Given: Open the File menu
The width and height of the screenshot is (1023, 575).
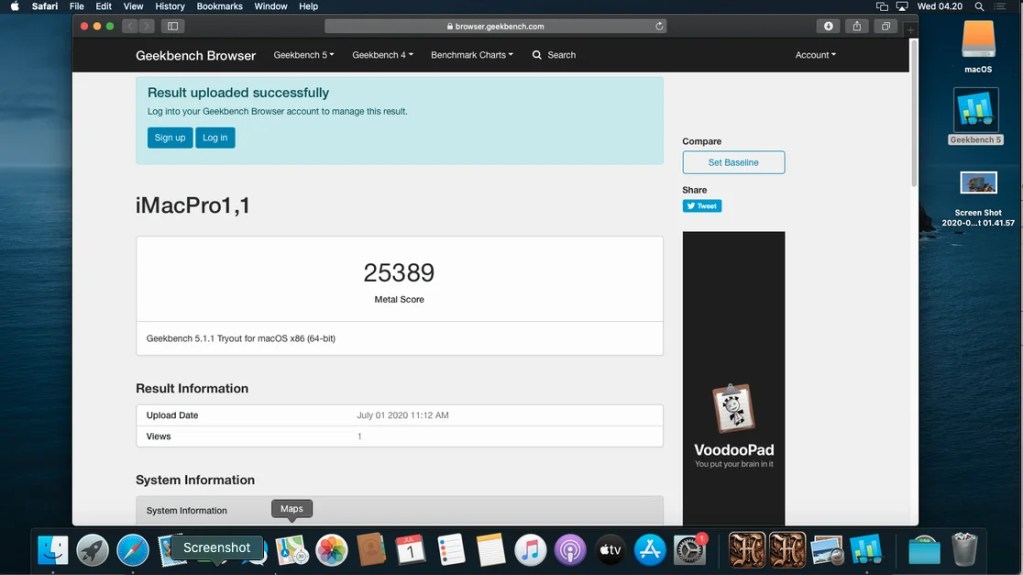Looking at the screenshot, I should pos(76,7).
